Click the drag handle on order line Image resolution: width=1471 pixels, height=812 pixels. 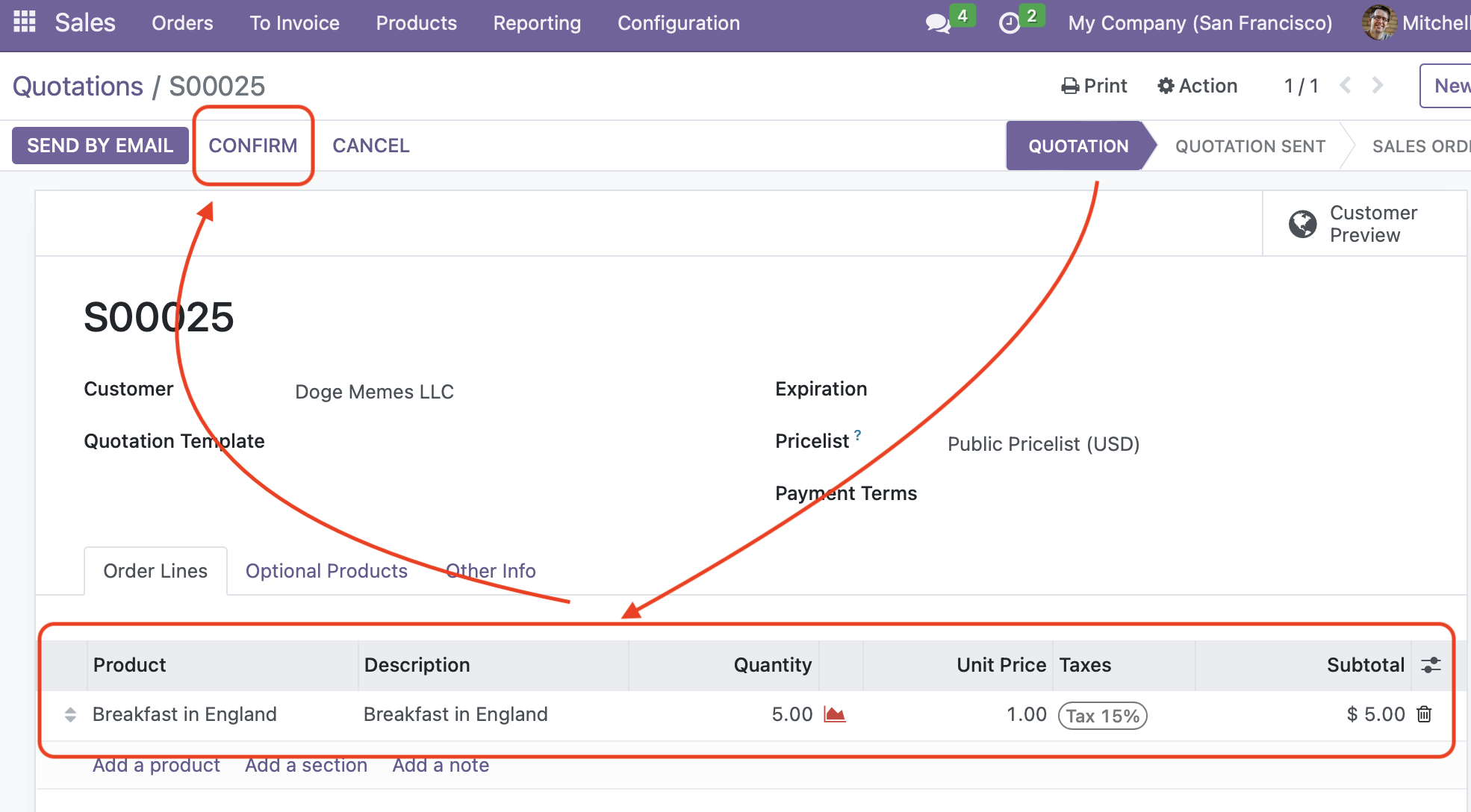70,715
